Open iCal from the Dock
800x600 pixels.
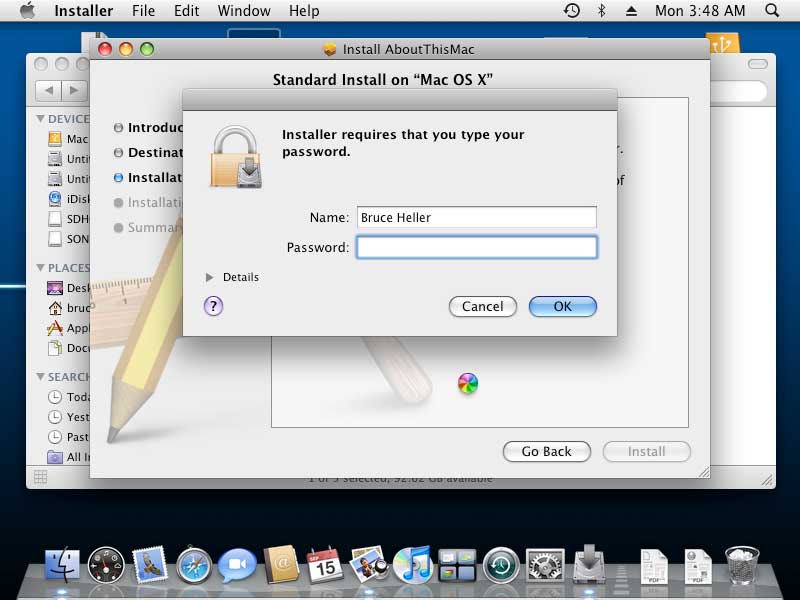point(325,565)
